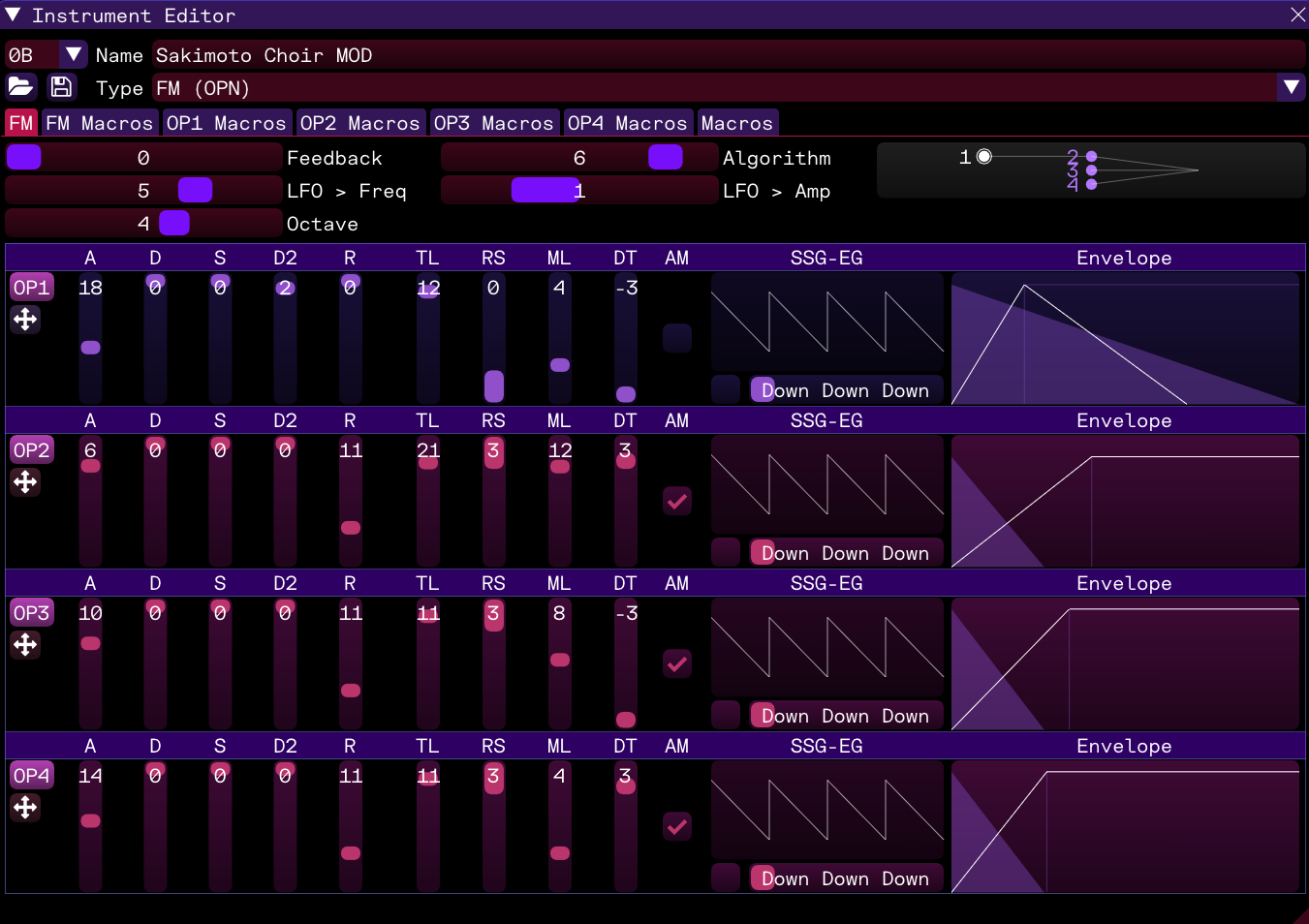Enable AM checkbox for OP1
The height and width of the screenshot is (924, 1309).
point(676,338)
